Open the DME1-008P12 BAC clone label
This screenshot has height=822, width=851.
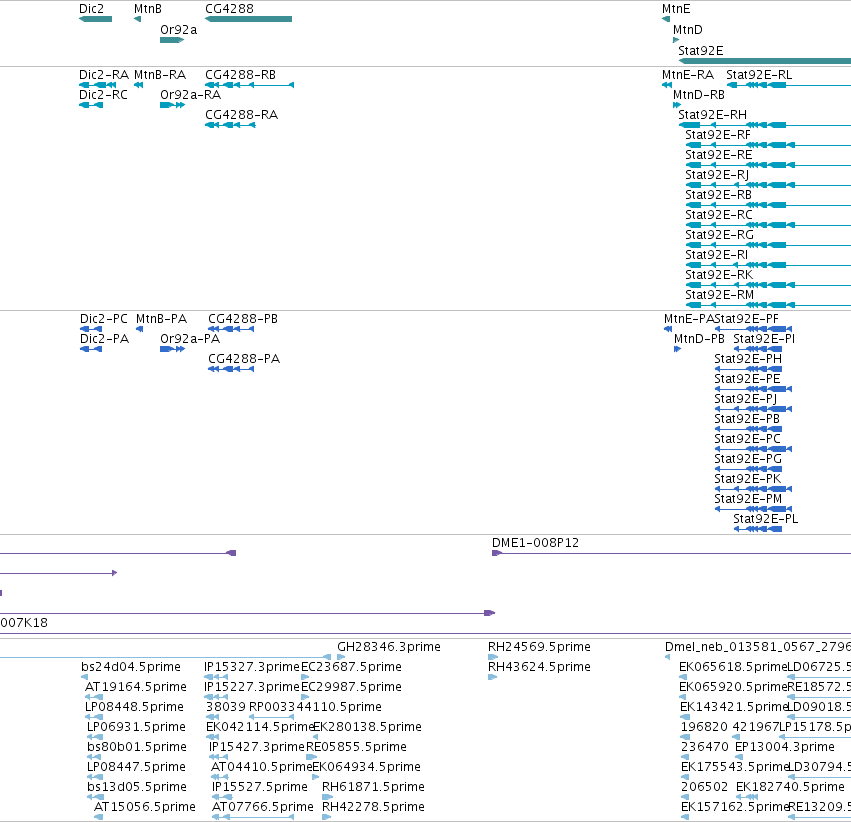(x=535, y=543)
